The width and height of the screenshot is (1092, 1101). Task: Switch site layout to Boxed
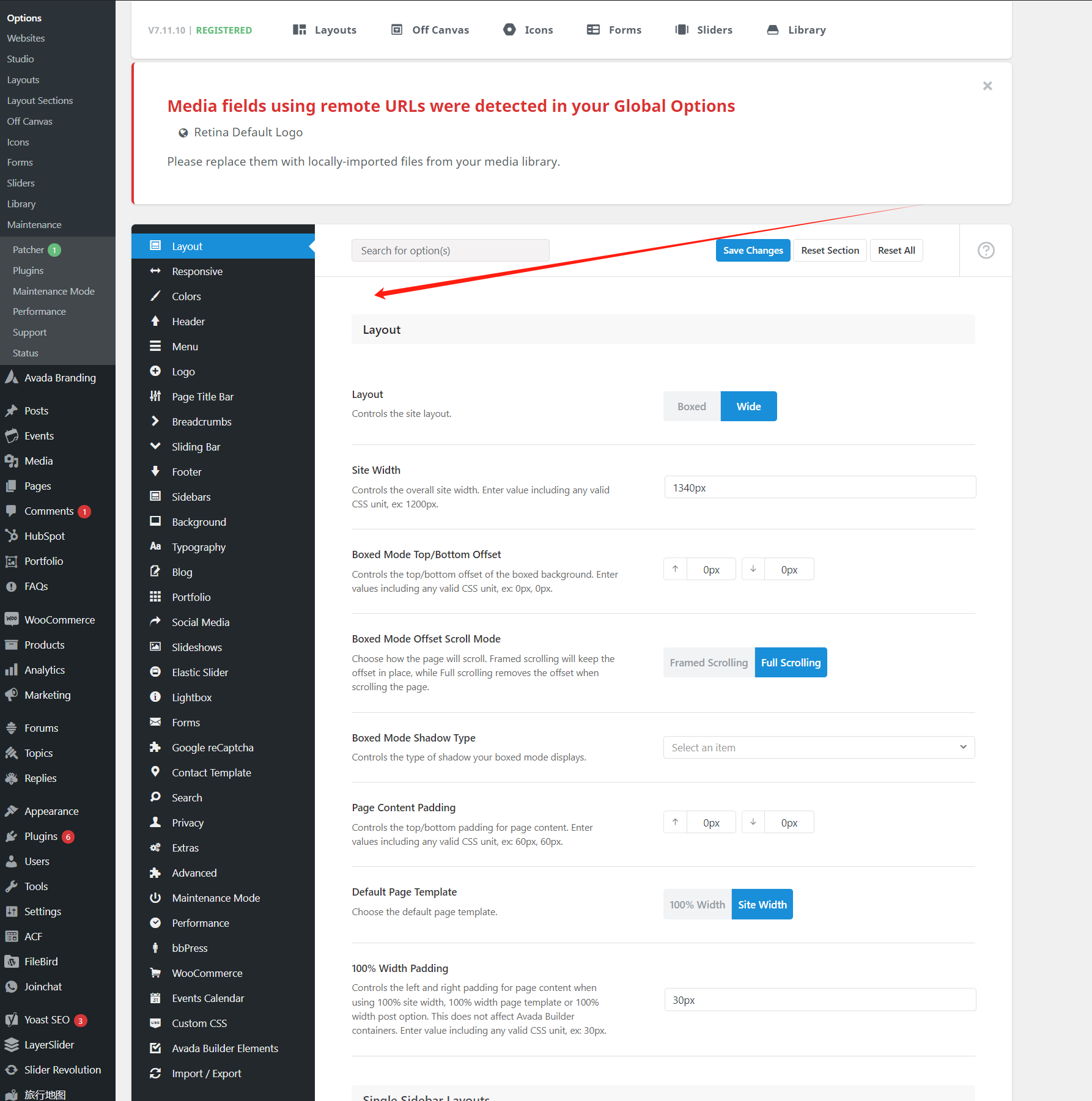(x=692, y=407)
